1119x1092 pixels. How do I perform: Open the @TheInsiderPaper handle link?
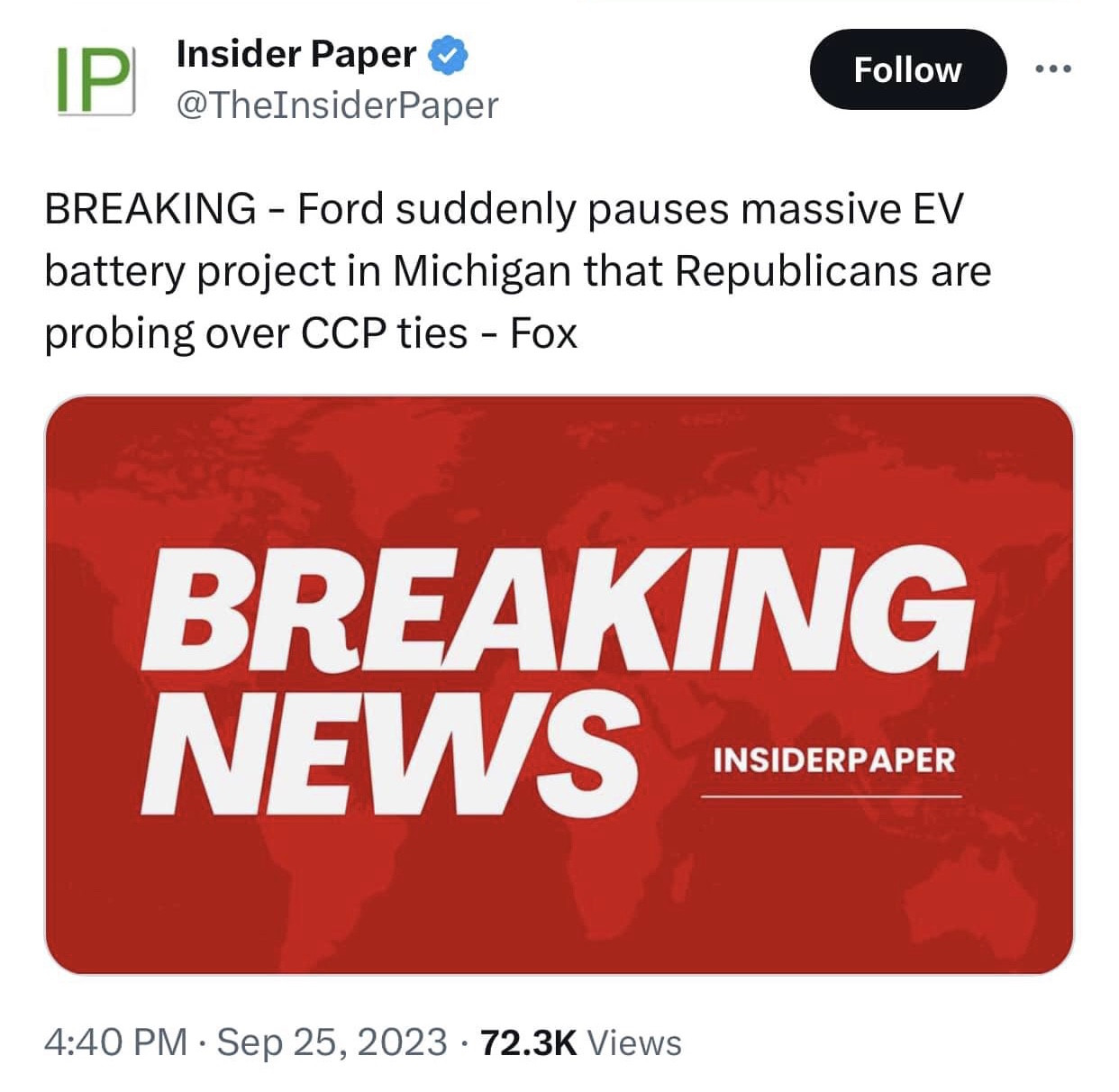tap(337, 105)
